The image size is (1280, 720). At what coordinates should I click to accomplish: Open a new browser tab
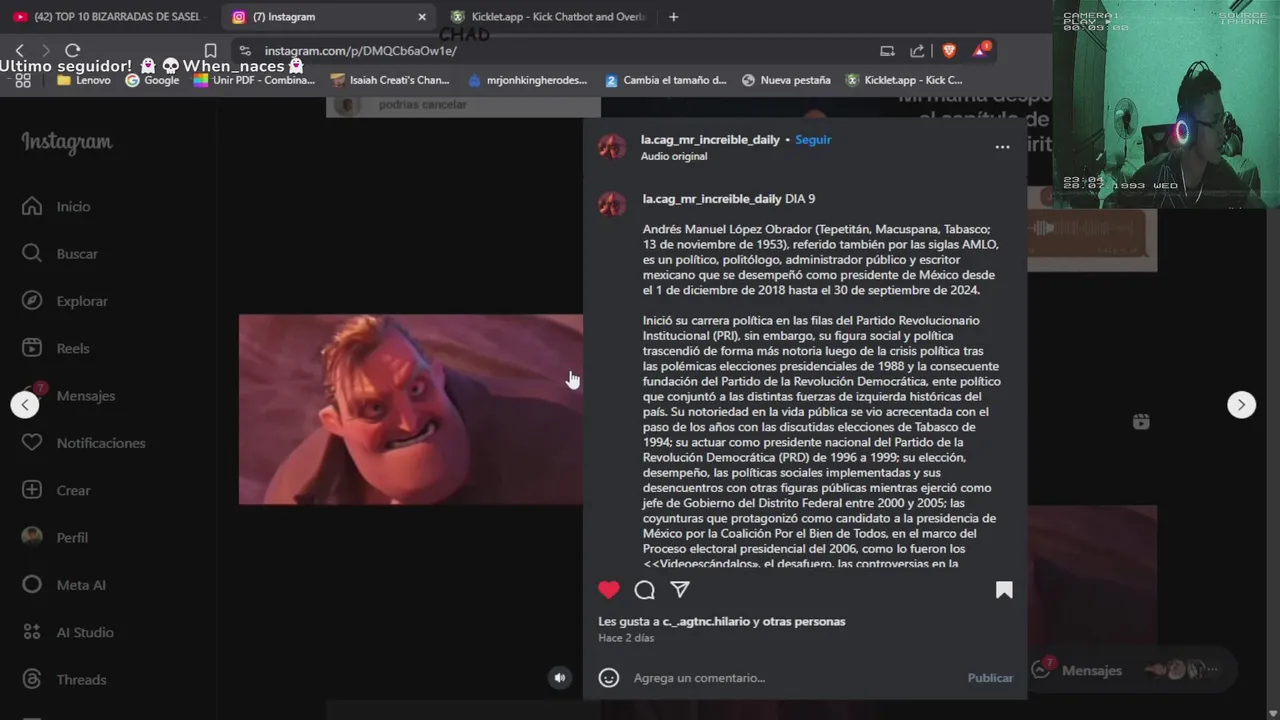click(x=673, y=17)
